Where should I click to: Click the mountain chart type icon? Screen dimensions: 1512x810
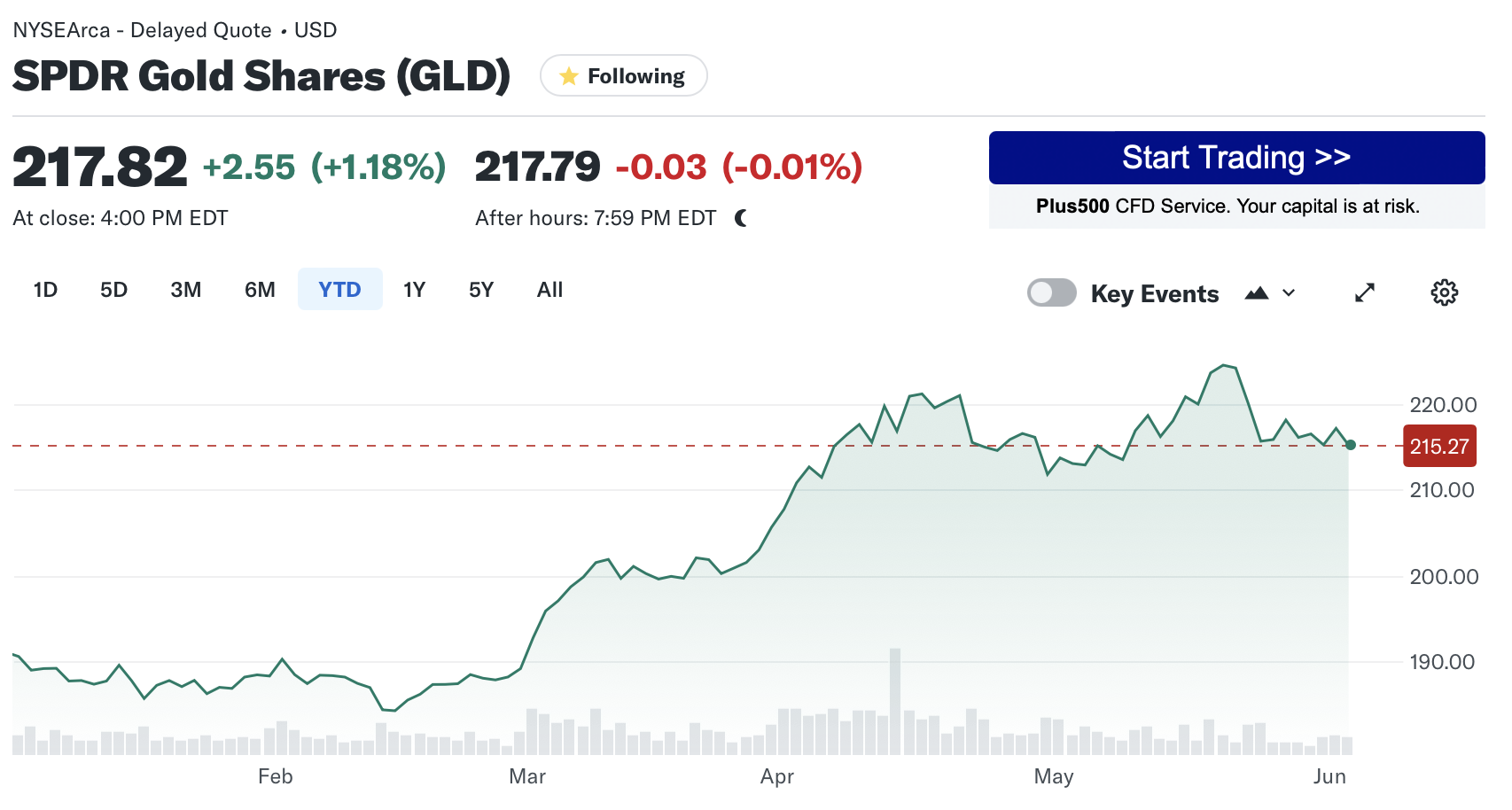1256,293
